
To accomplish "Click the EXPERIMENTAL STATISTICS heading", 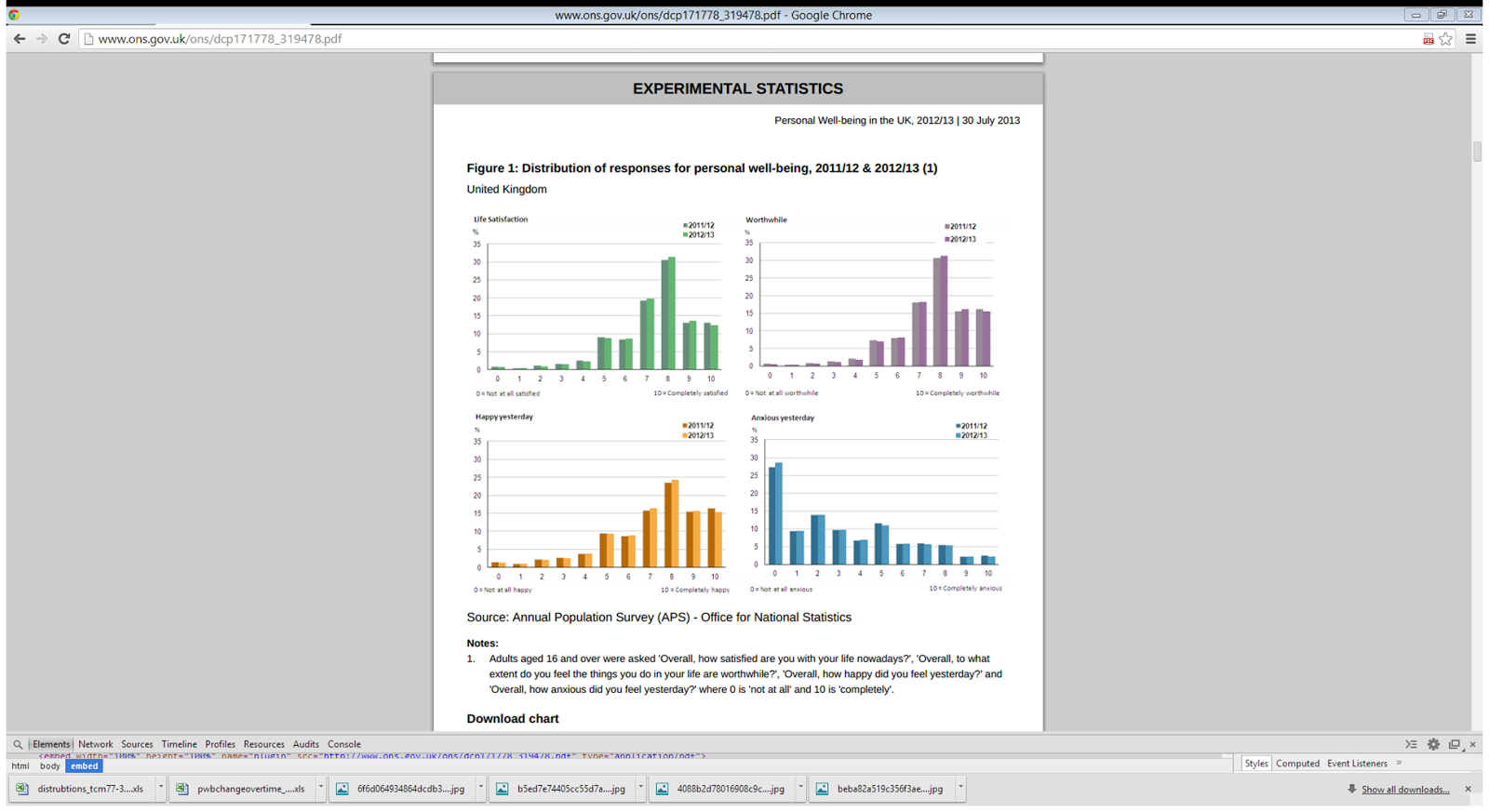I will [x=738, y=89].
